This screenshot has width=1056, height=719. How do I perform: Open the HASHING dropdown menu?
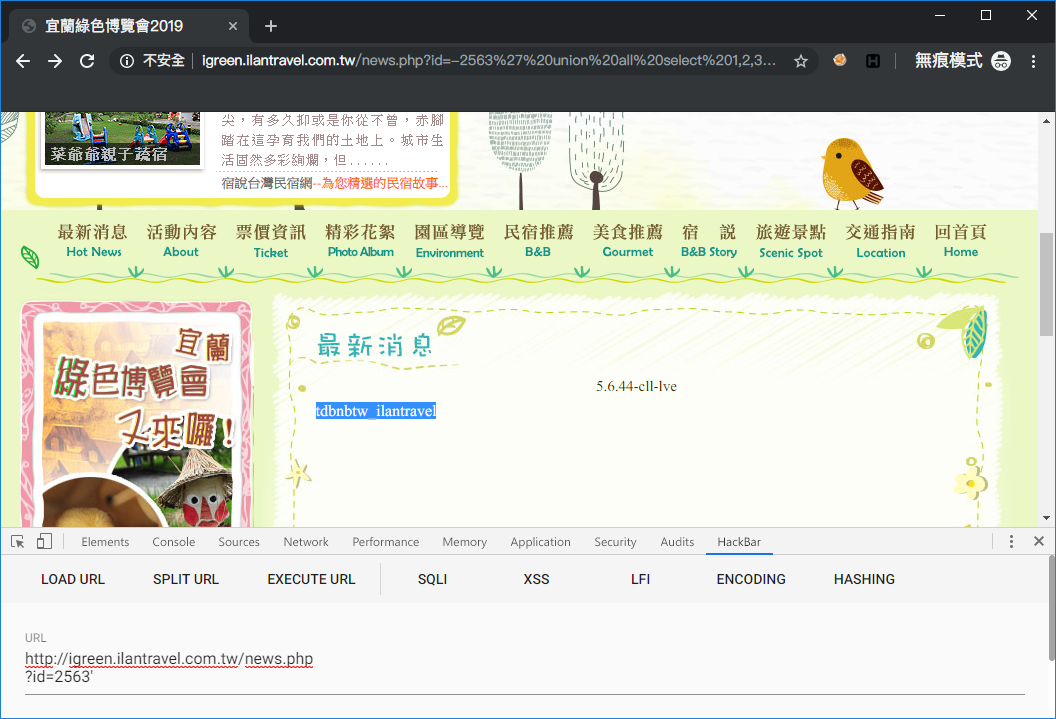864,579
